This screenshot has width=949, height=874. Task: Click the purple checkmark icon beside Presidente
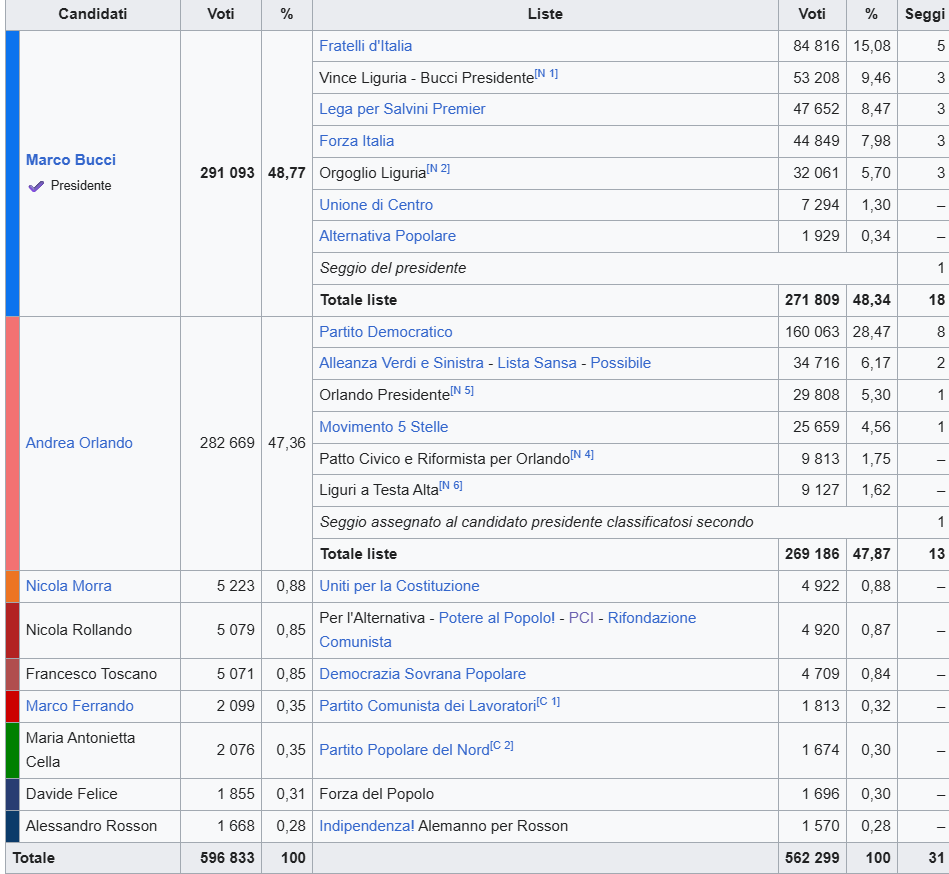point(36,186)
